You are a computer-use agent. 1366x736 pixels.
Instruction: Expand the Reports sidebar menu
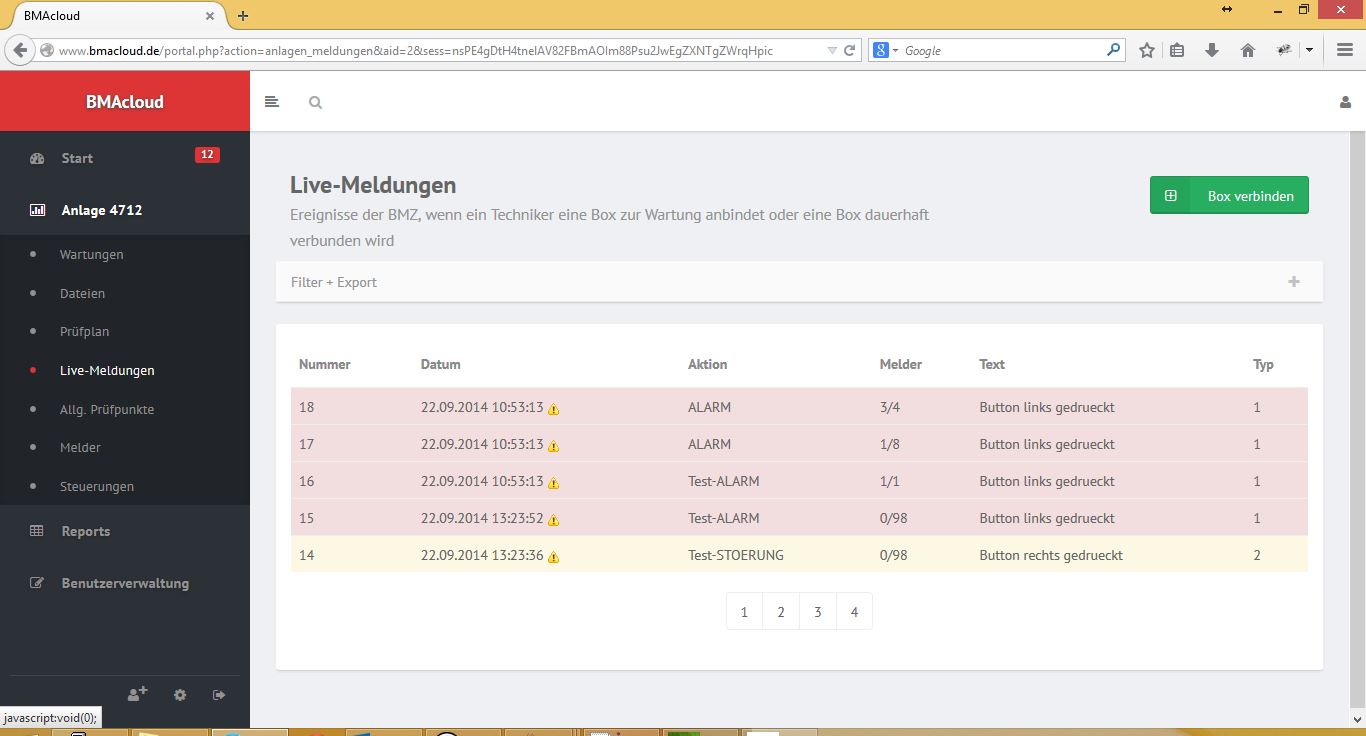pos(85,531)
